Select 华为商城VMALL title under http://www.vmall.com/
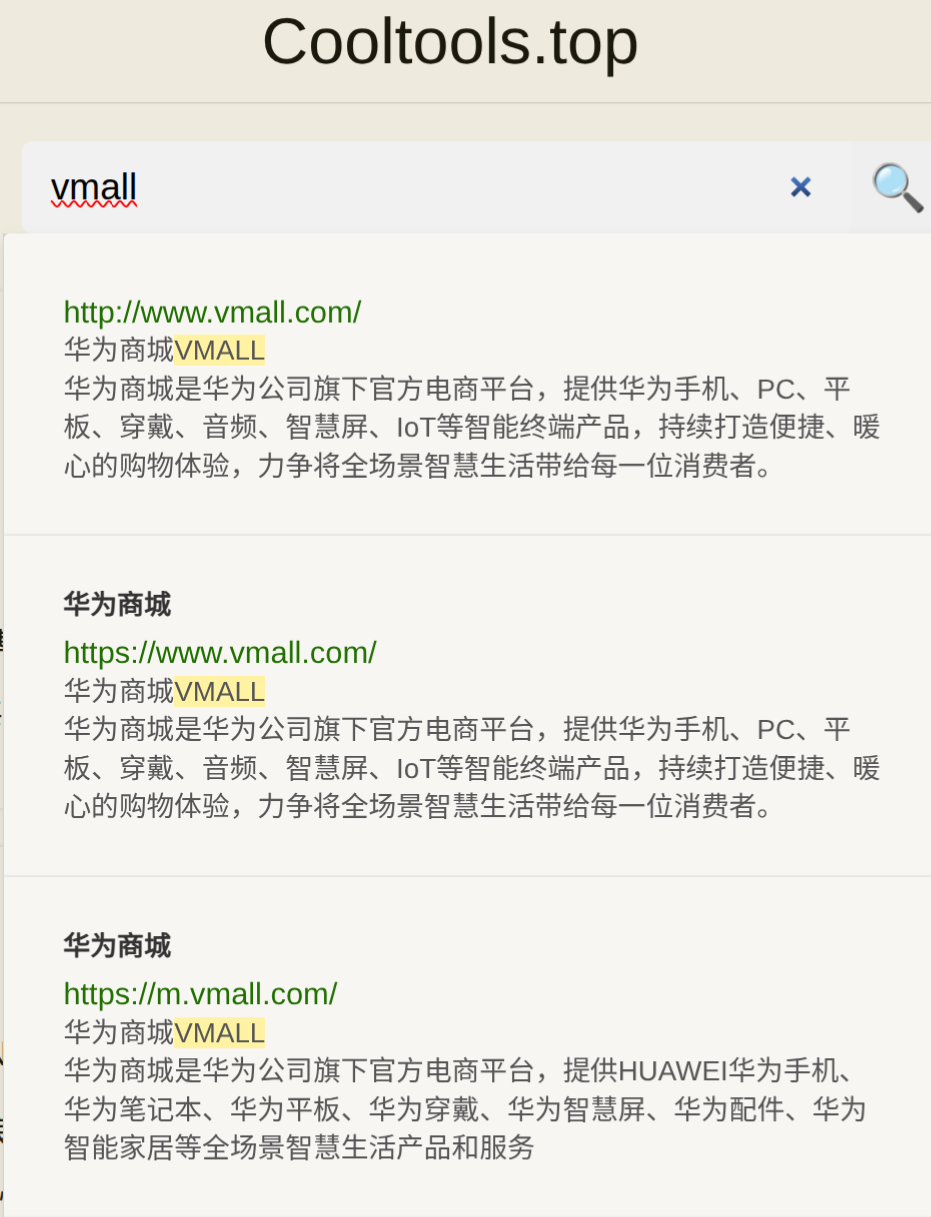The image size is (931, 1217). (164, 351)
